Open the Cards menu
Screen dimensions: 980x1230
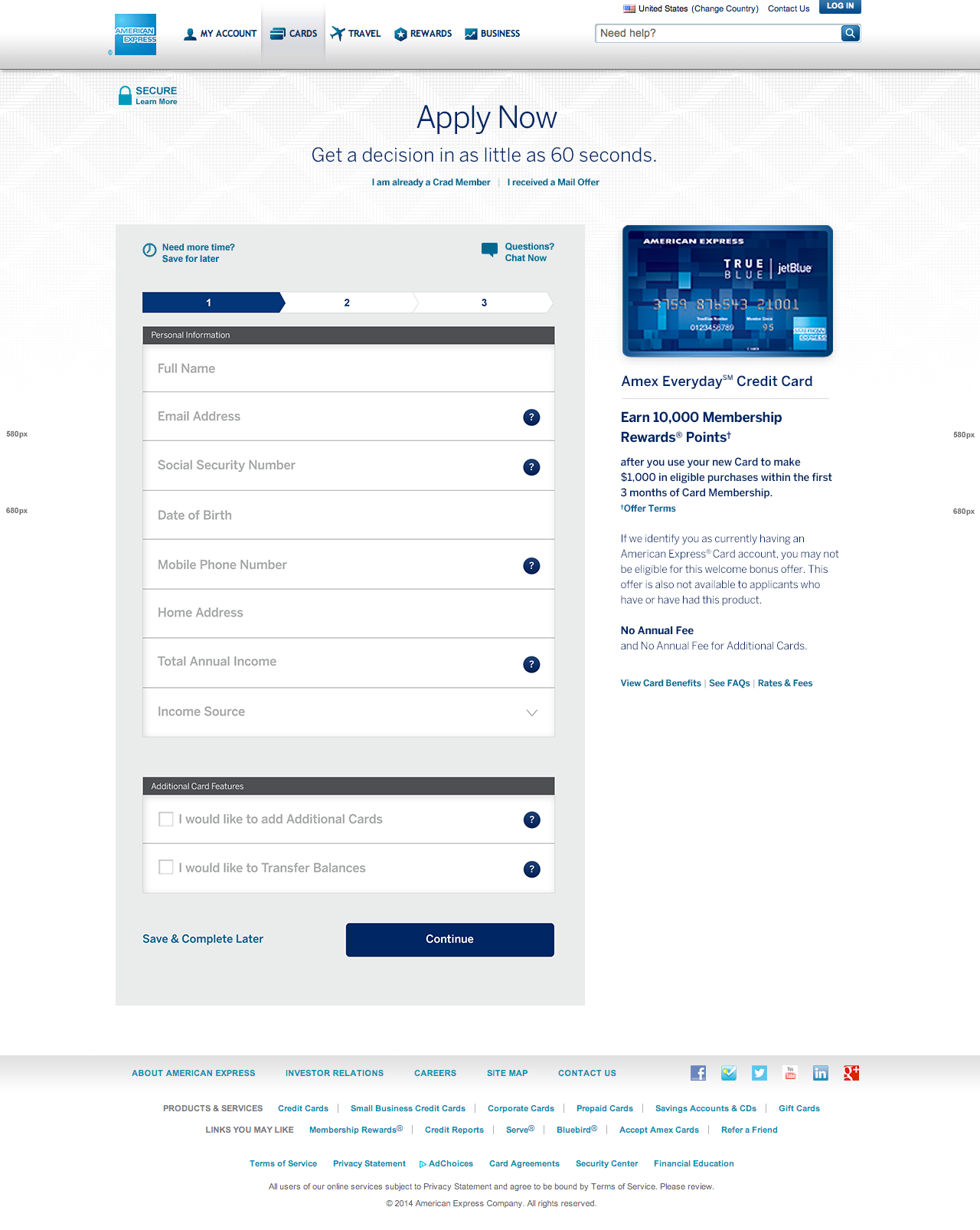[x=293, y=34]
